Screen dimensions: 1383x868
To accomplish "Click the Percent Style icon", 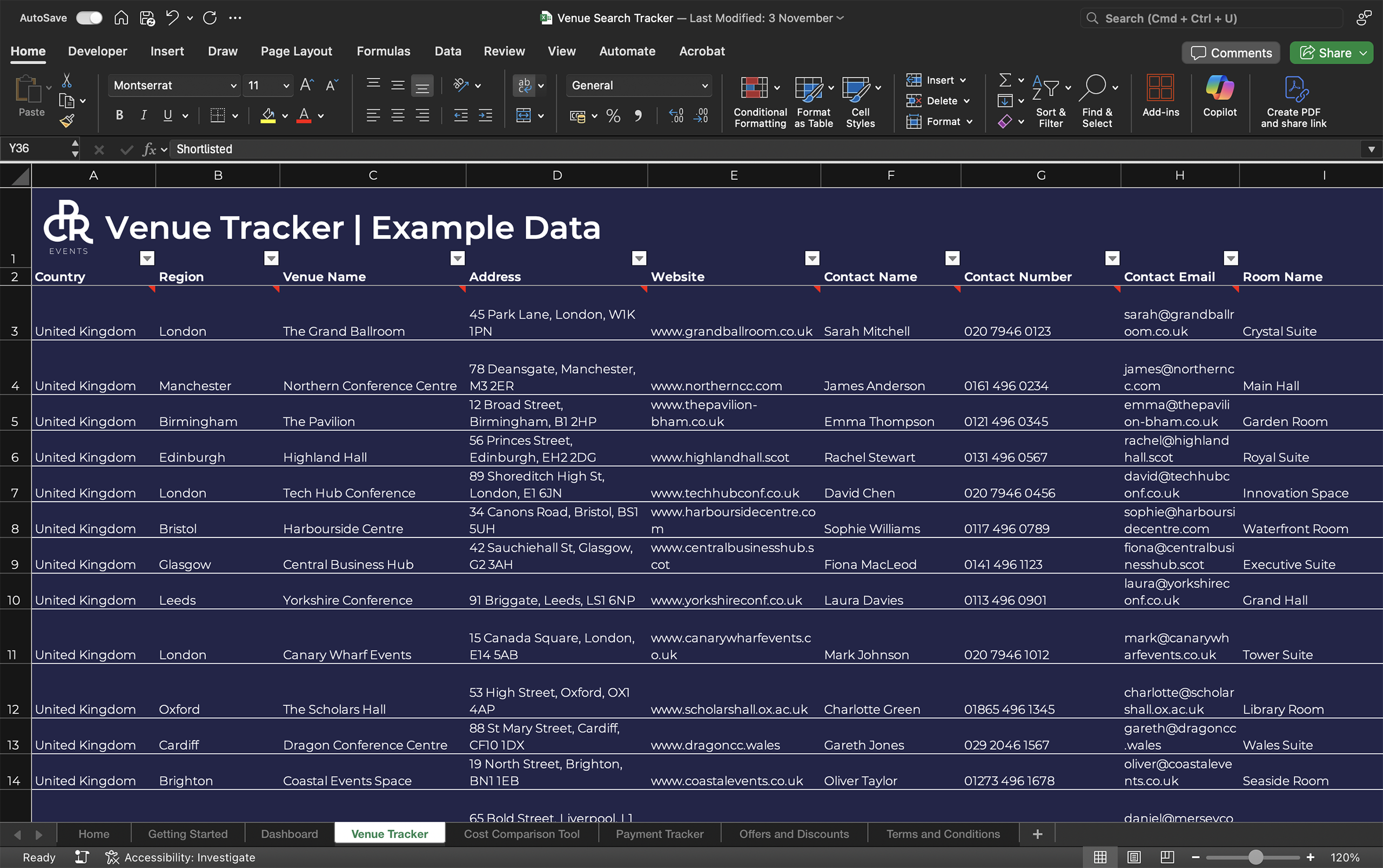I will (x=613, y=116).
